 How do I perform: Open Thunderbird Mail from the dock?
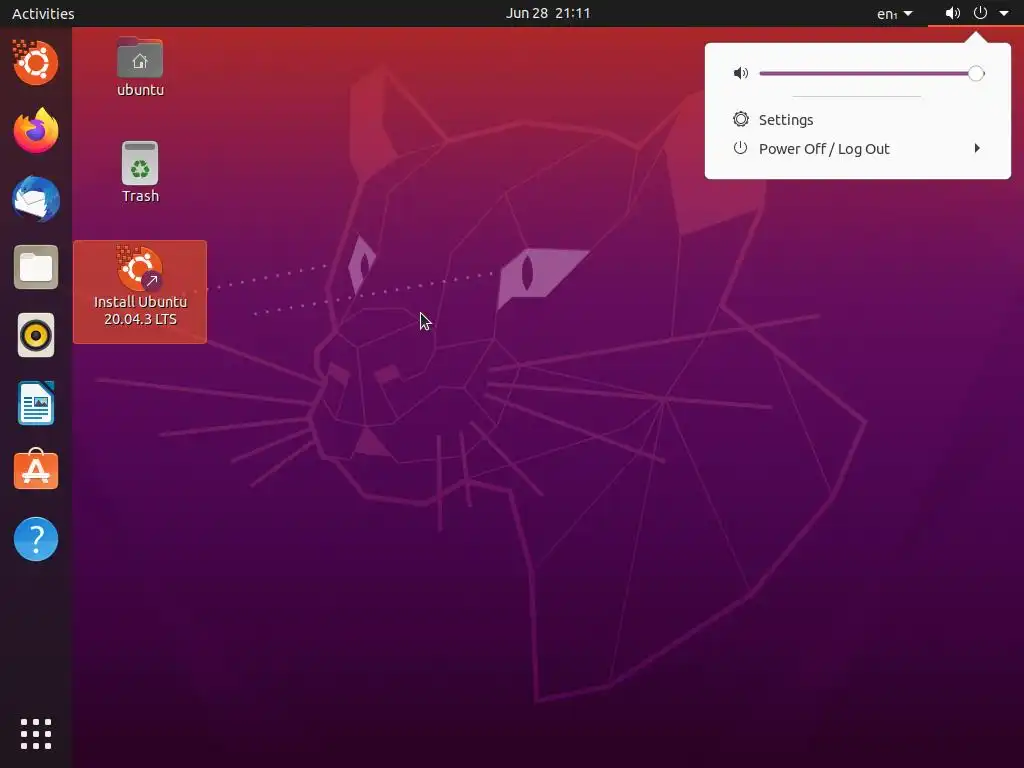click(x=36, y=199)
